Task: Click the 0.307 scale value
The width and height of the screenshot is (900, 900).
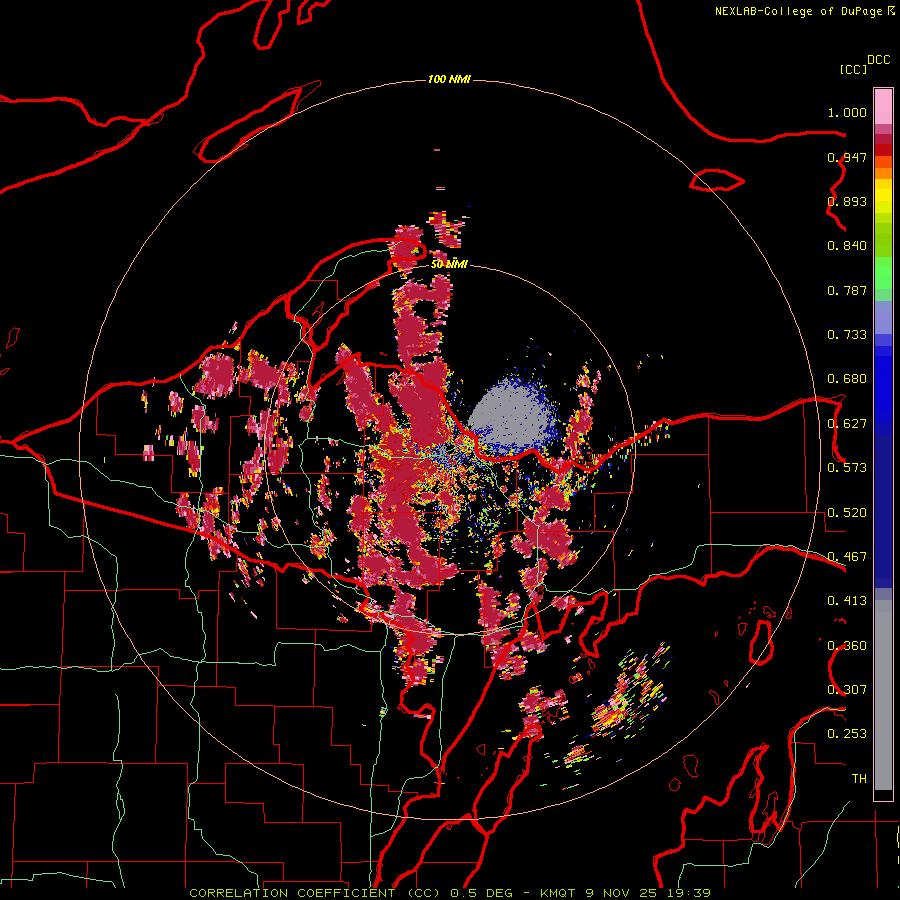Action: click(x=847, y=690)
